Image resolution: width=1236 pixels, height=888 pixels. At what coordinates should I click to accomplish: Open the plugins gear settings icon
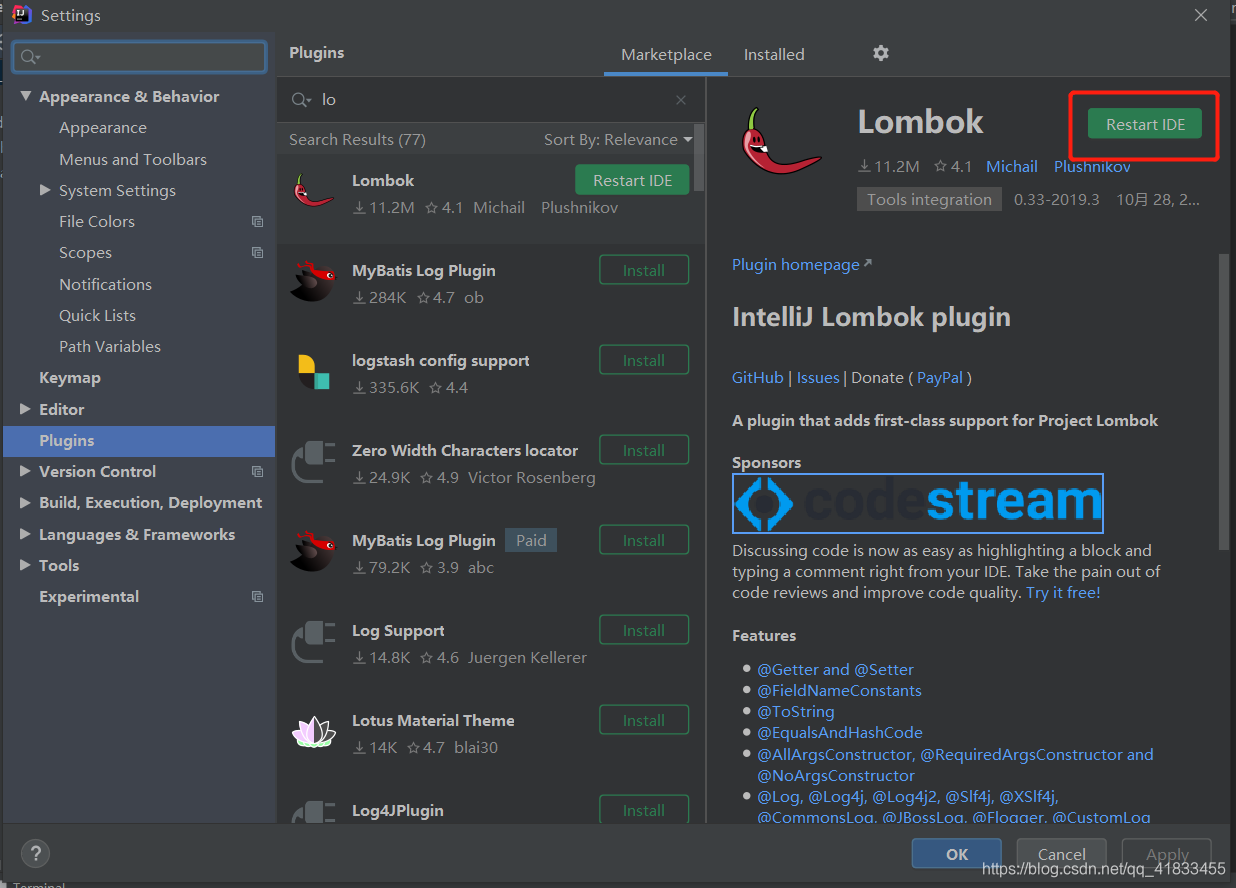880,53
